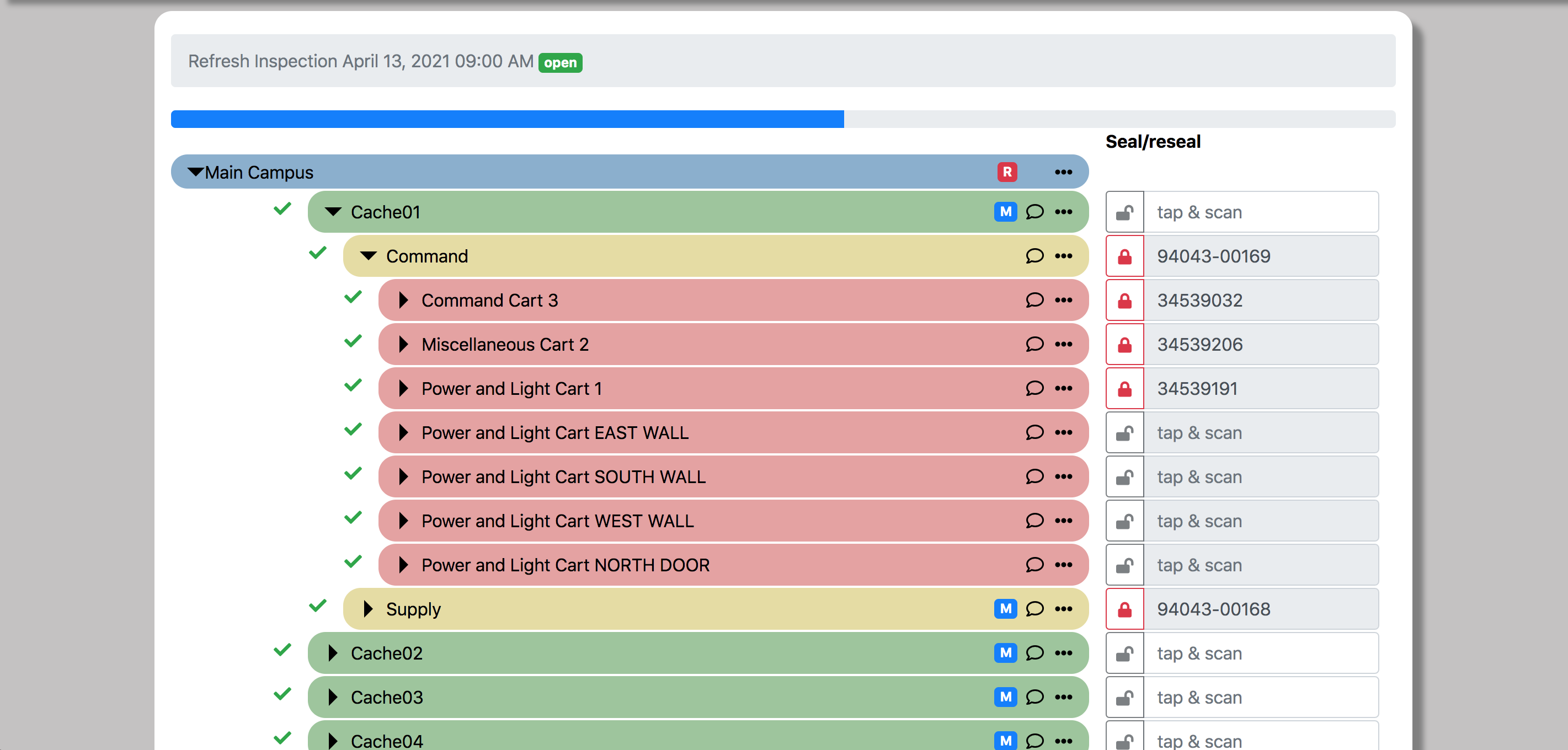Click the Cache03 tap & scan field
This screenshot has width=1568, height=750.
[x=1261, y=697]
